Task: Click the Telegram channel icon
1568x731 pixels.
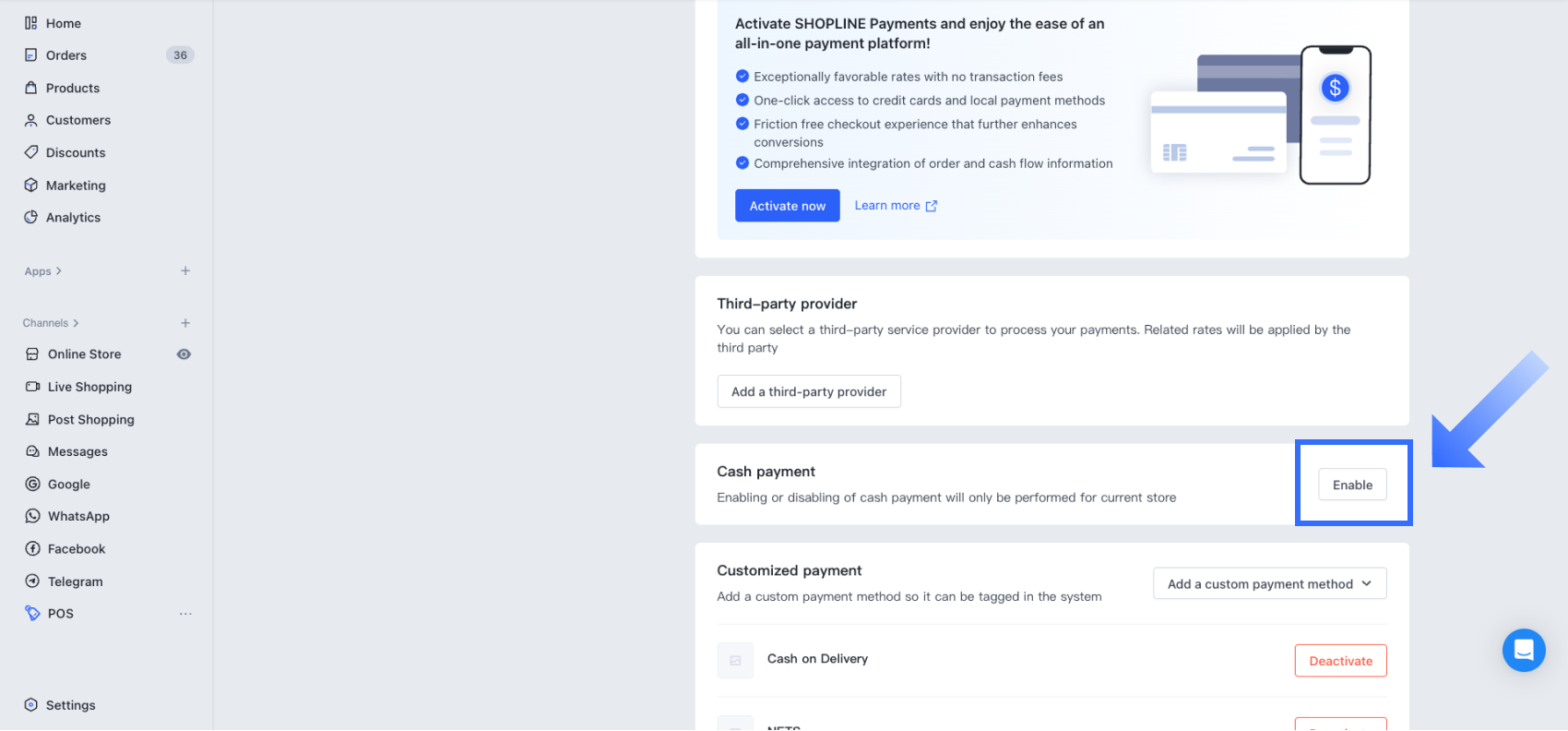Action: point(33,581)
